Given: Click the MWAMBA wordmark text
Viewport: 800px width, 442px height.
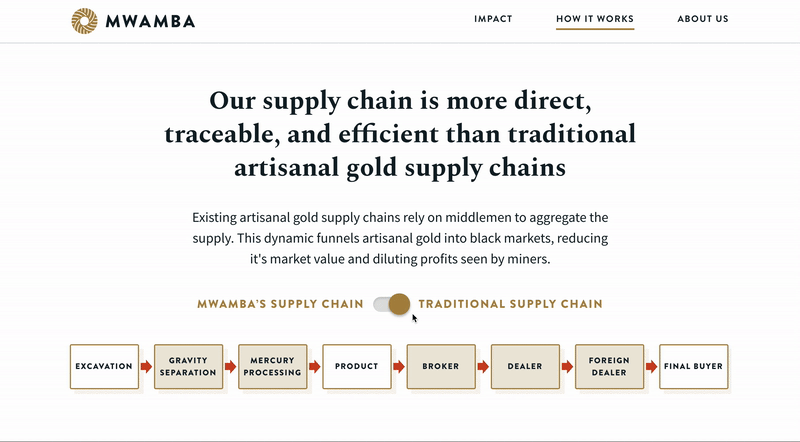Looking at the screenshot, I should click(x=151, y=21).
